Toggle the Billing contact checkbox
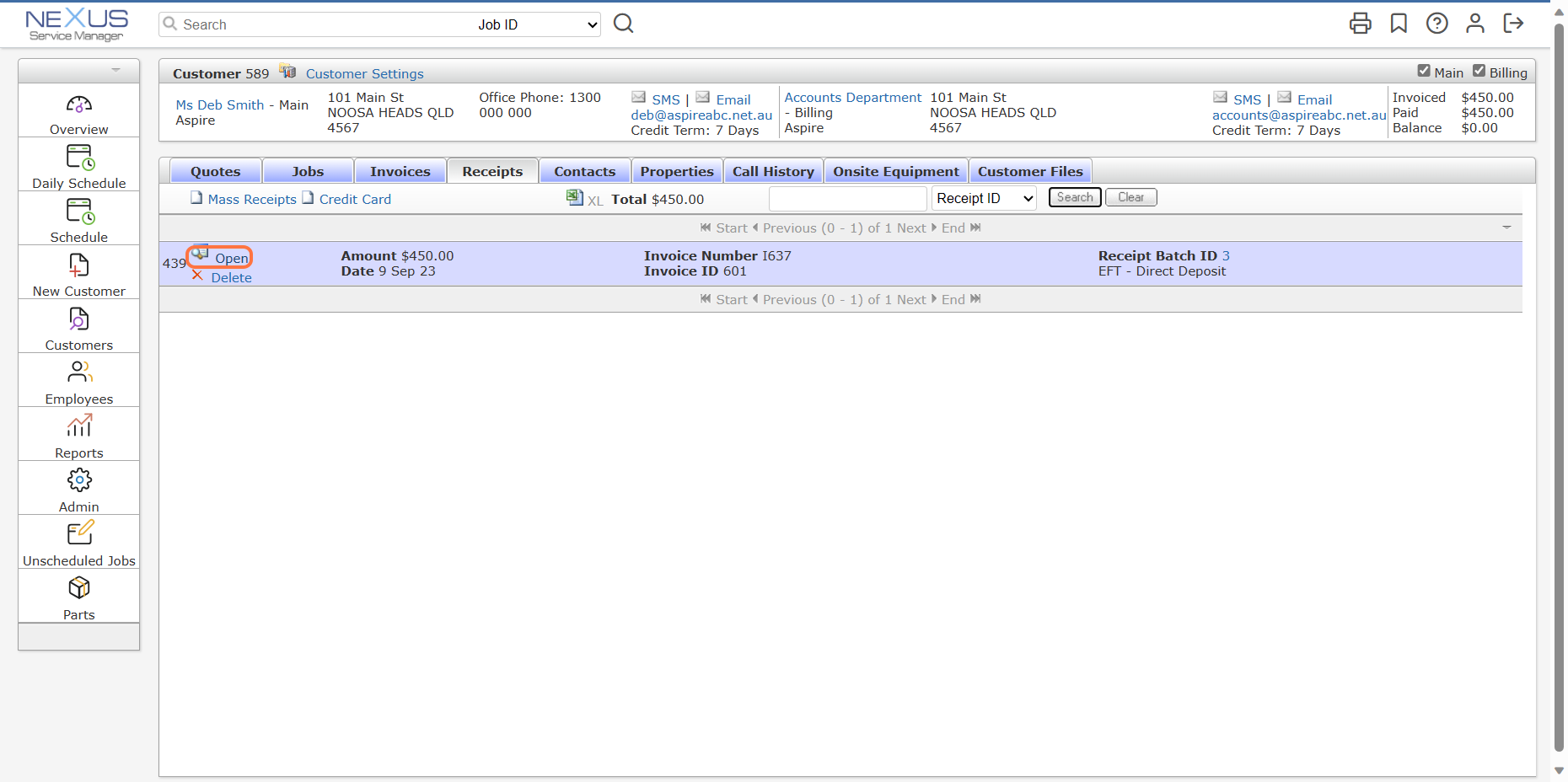The width and height of the screenshot is (1568, 782). (1479, 71)
